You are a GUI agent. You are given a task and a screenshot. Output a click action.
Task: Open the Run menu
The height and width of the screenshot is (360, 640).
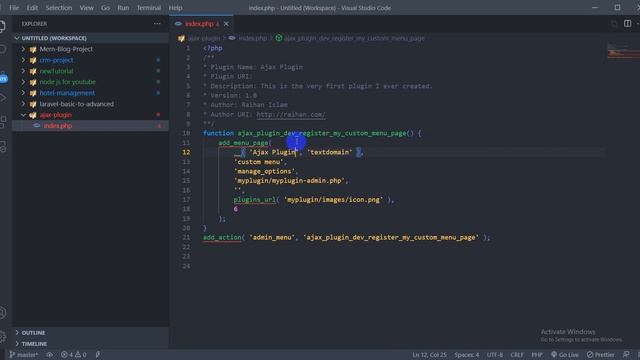[123, 8]
